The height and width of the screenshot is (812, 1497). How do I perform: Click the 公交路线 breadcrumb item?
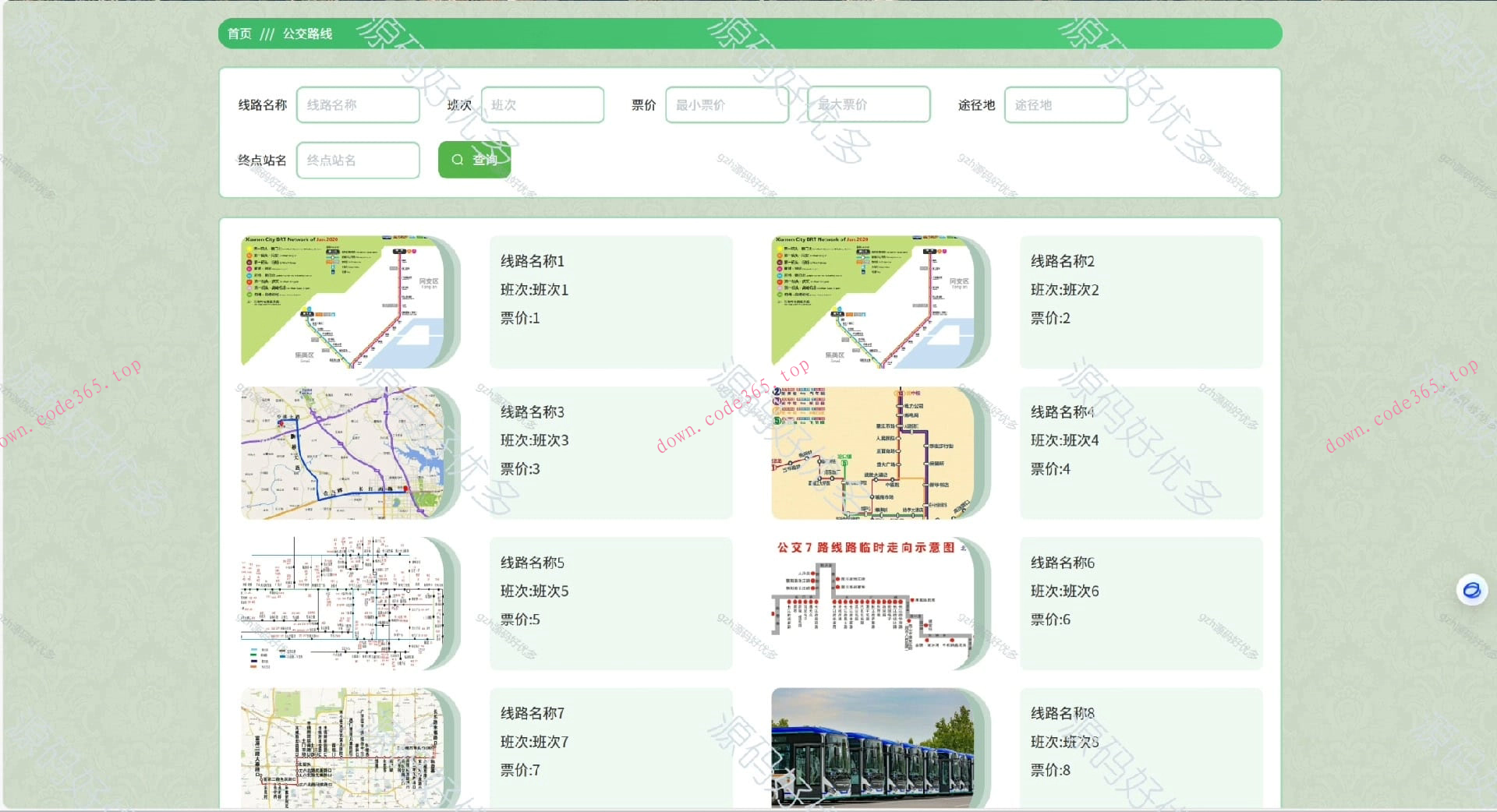[307, 34]
